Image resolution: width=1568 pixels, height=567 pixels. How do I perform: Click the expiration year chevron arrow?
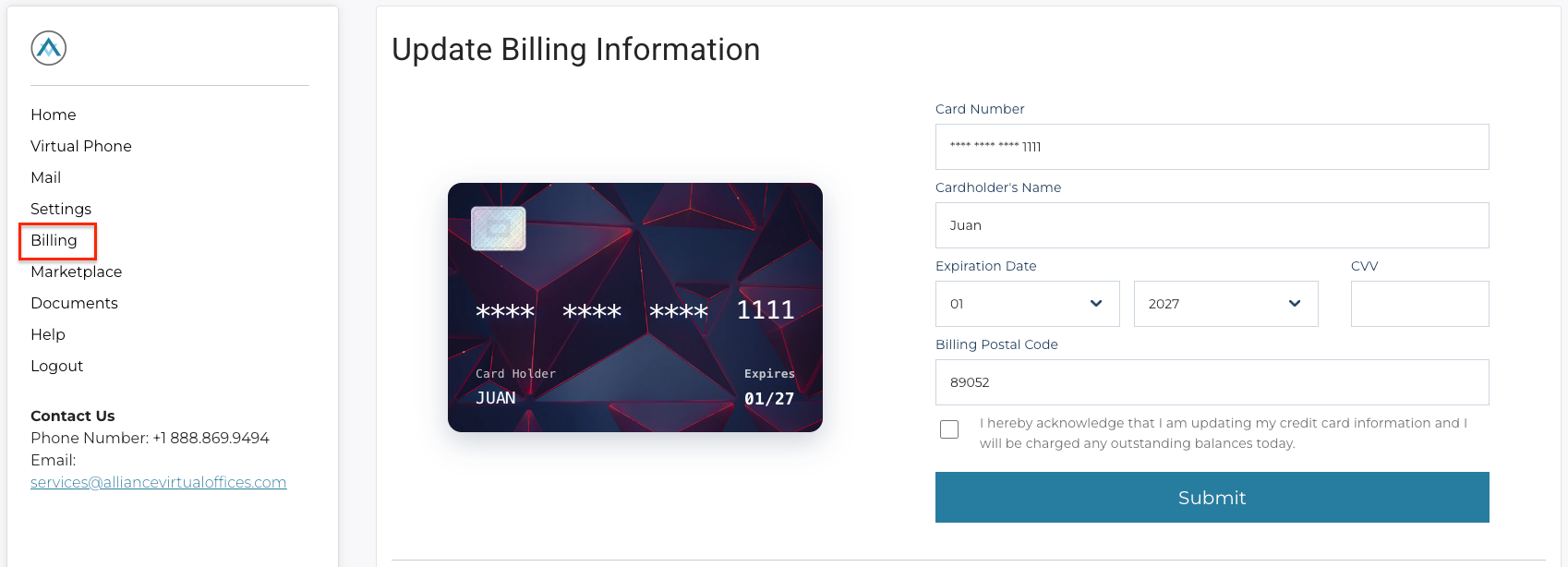[x=1295, y=304]
